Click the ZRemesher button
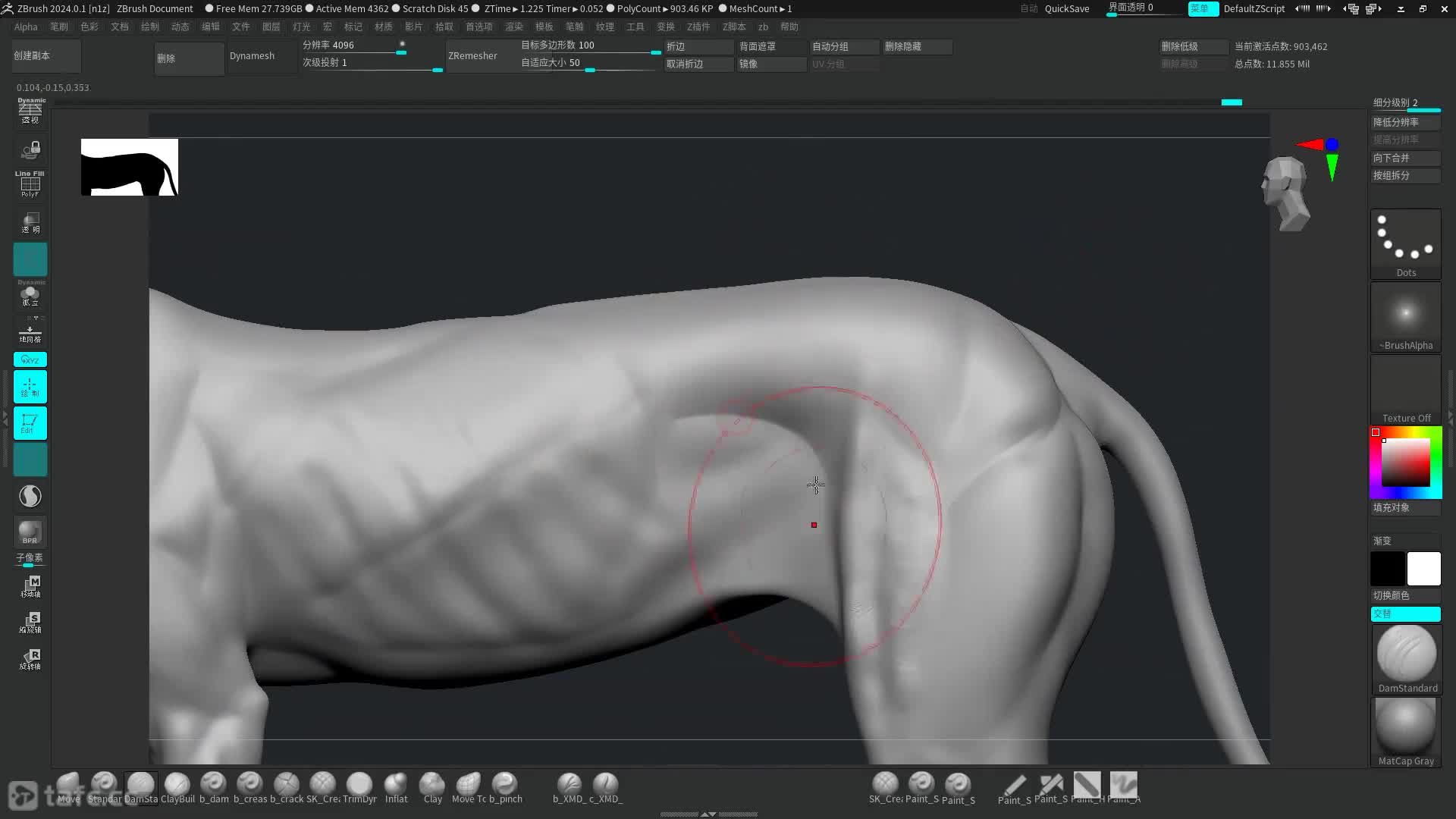This screenshot has width=1456, height=819. (x=481, y=56)
